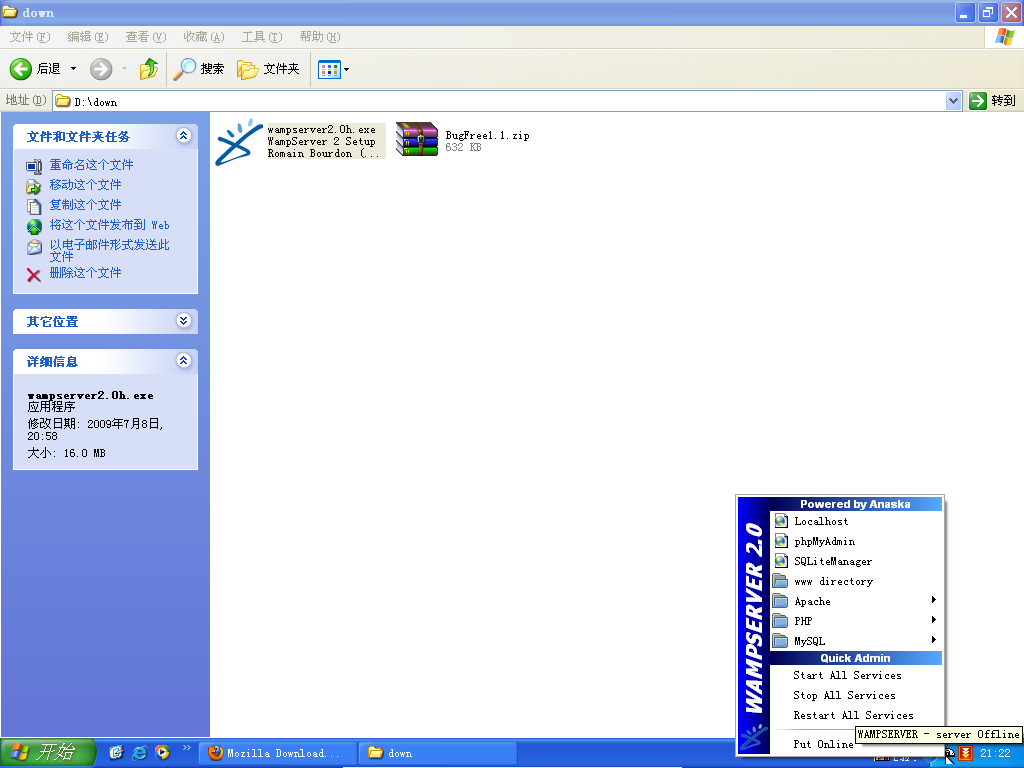Screen dimensions: 1024x768
Task: Click the red X delete file icon
Action: pos(34,274)
